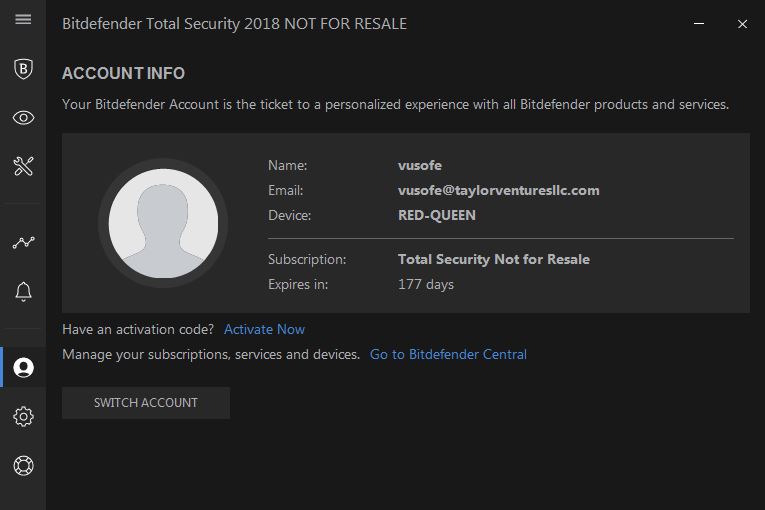Screen dimensions: 765x510
Task: Open the Activity graph icon
Action: point(23,242)
